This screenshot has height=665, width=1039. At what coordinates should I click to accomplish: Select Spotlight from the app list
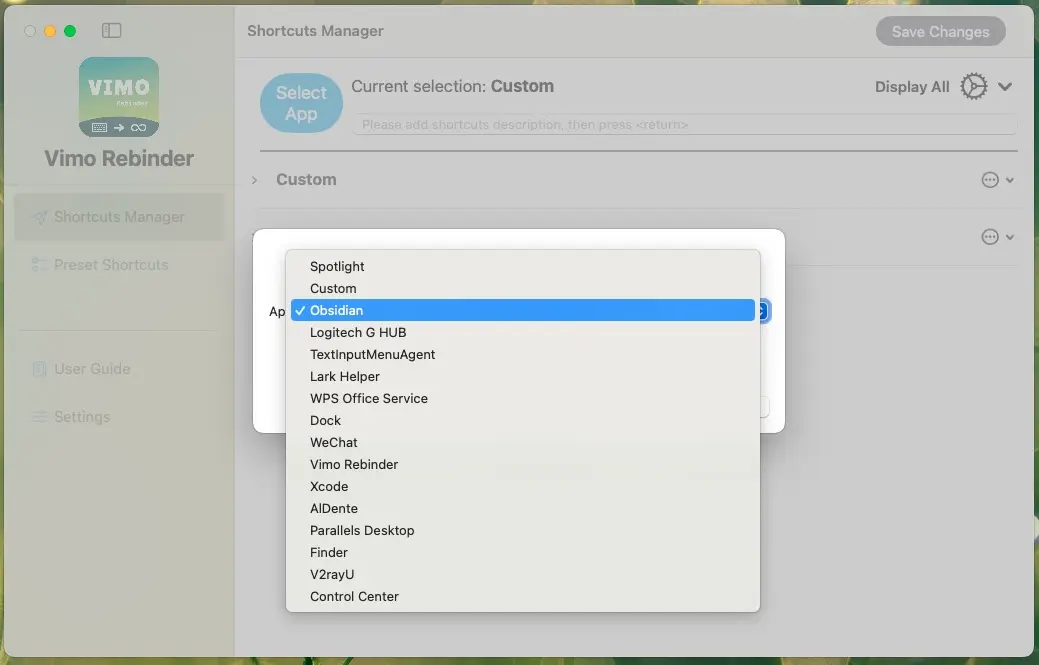(337, 267)
